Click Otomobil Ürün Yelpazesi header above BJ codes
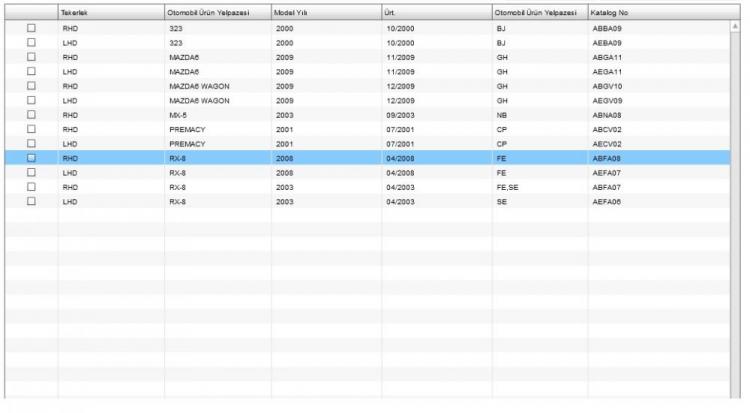Screen dimensions: 750x413 [x=540, y=13]
